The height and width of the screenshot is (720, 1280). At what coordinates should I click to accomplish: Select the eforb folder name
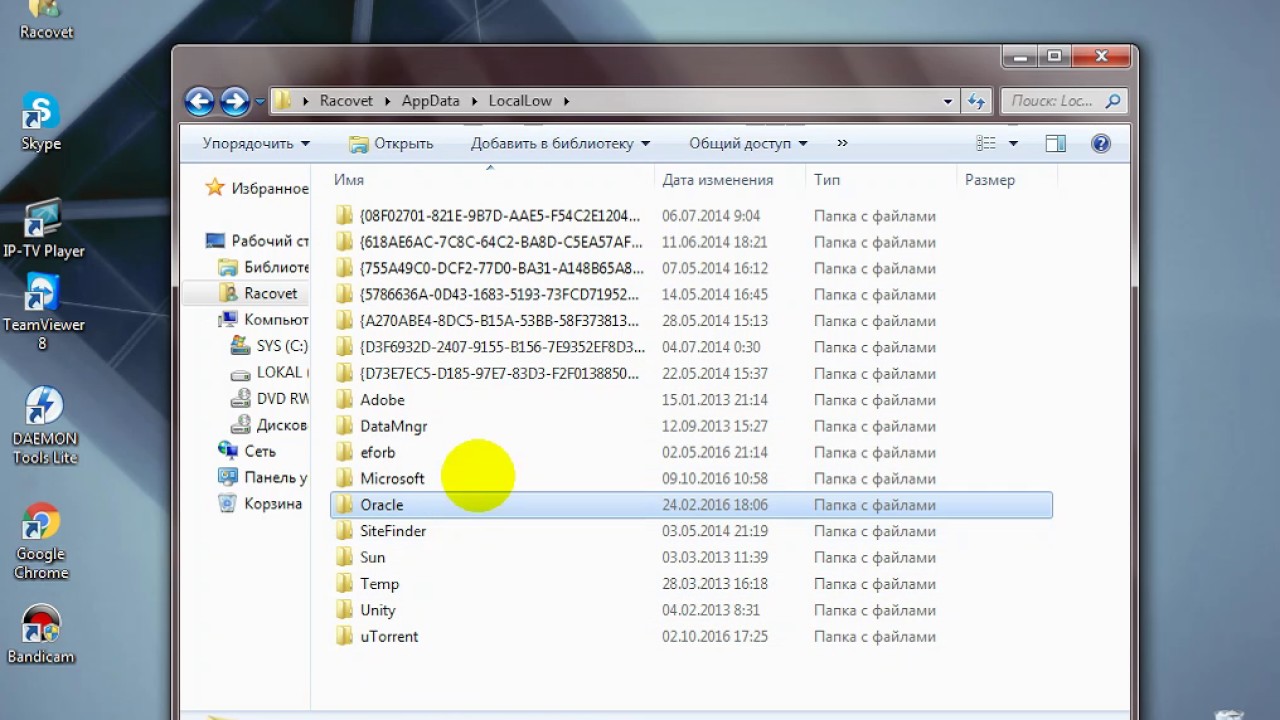tap(378, 452)
